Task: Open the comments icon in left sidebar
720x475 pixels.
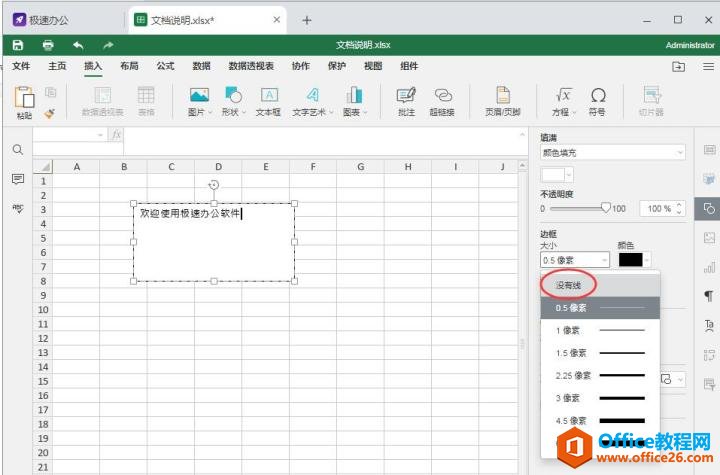Action: [18, 179]
